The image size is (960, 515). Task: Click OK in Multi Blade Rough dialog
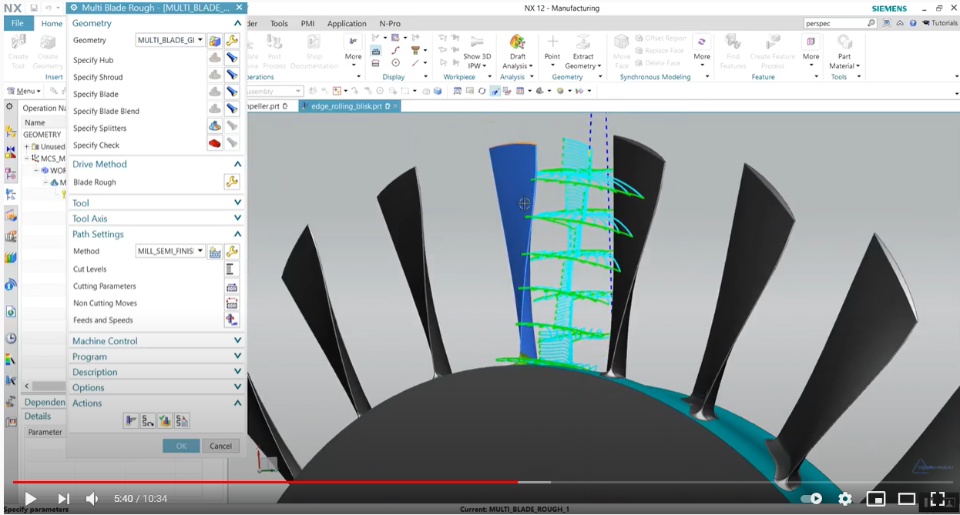[x=181, y=446]
